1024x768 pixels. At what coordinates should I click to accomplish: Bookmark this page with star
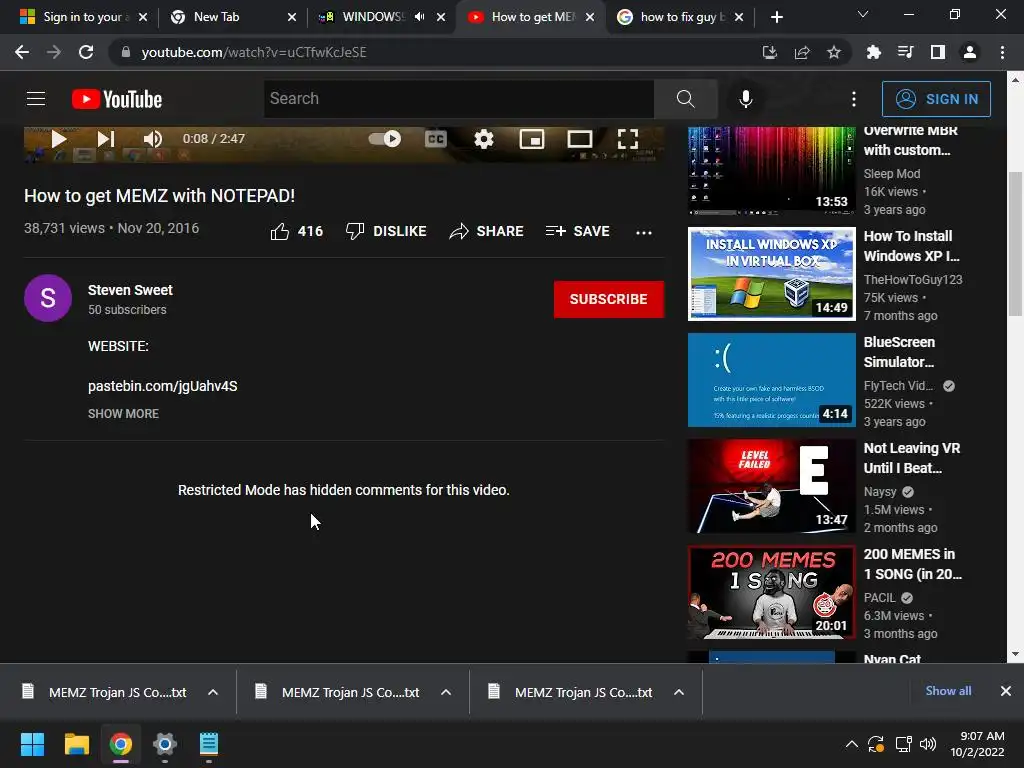point(834,52)
